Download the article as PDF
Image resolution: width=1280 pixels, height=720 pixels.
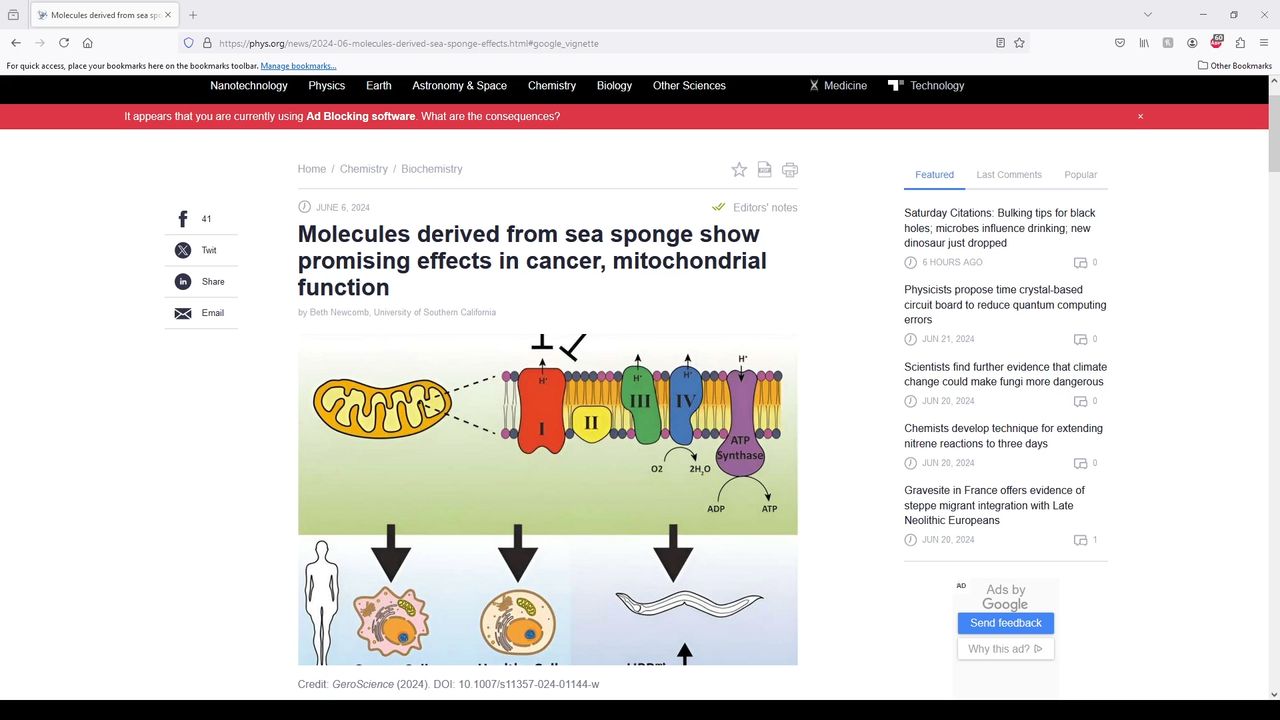[764, 170]
